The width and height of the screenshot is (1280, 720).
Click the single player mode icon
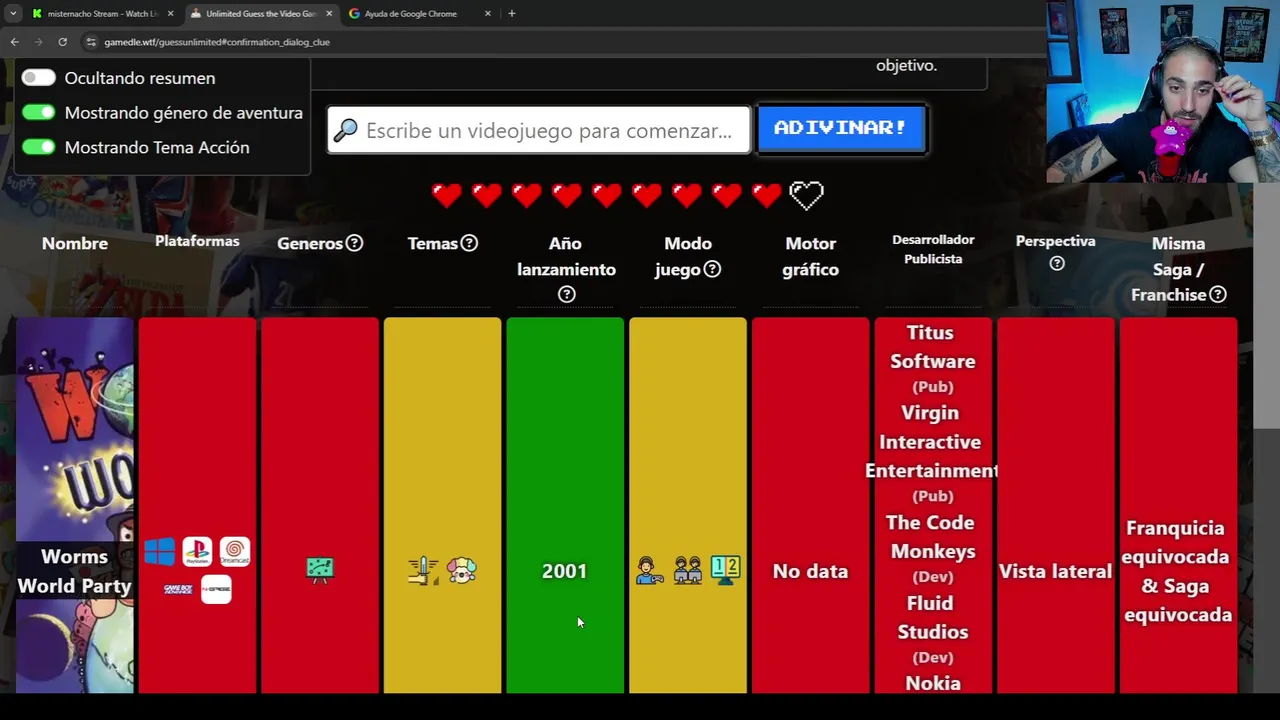[650, 570]
